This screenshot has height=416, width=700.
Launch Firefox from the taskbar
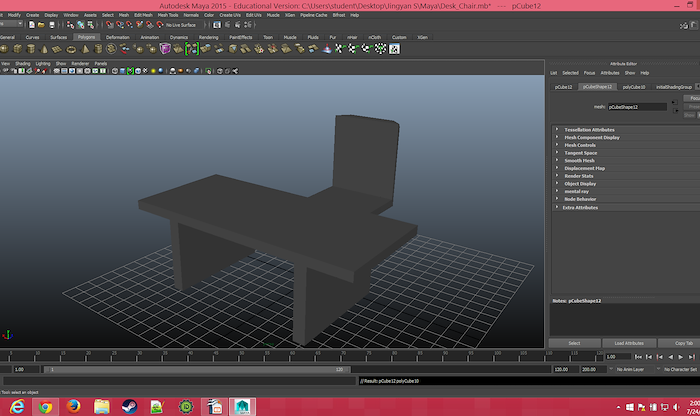click(x=73, y=407)
